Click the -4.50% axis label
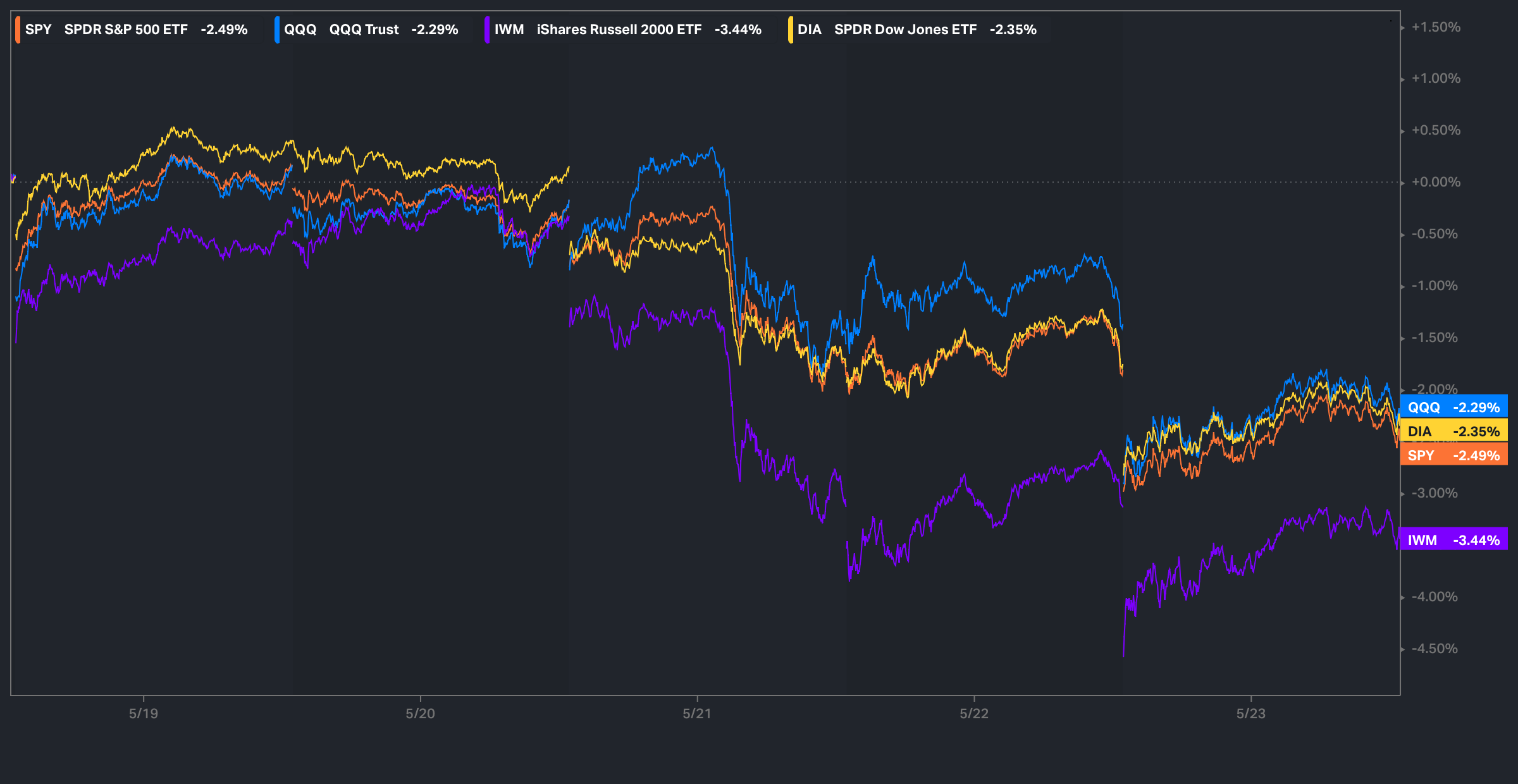Screen dimensions: 1518x784 coord(1435,649)
